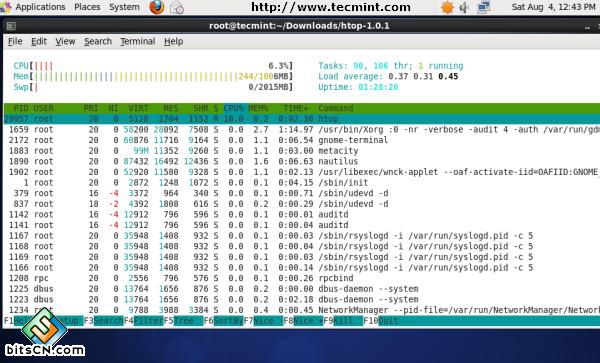Sort by the CPU% column header
Viewport: 600px width, 363px height.
[233, 108]
